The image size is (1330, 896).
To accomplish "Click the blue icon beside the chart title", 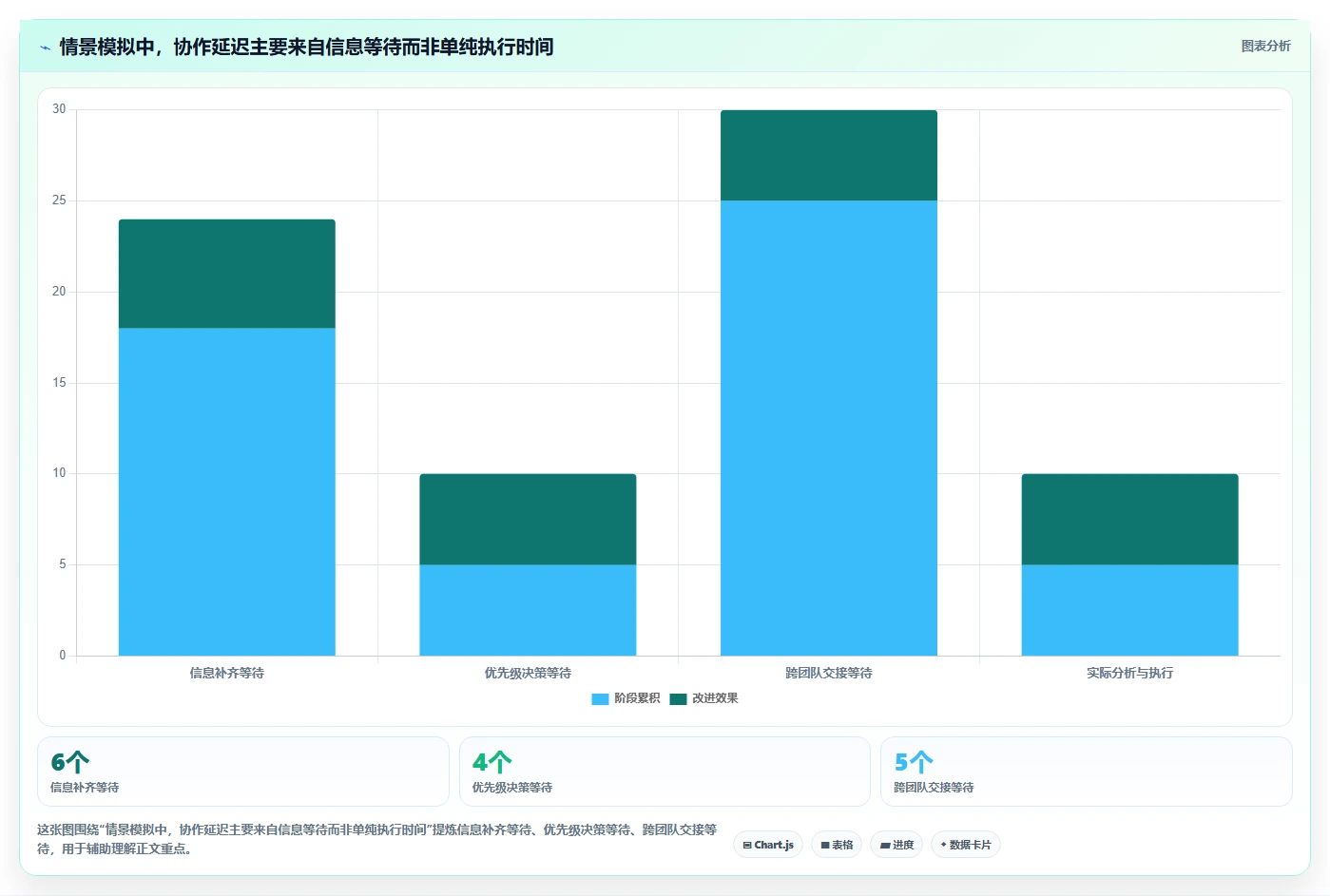I will pos(45,48).
